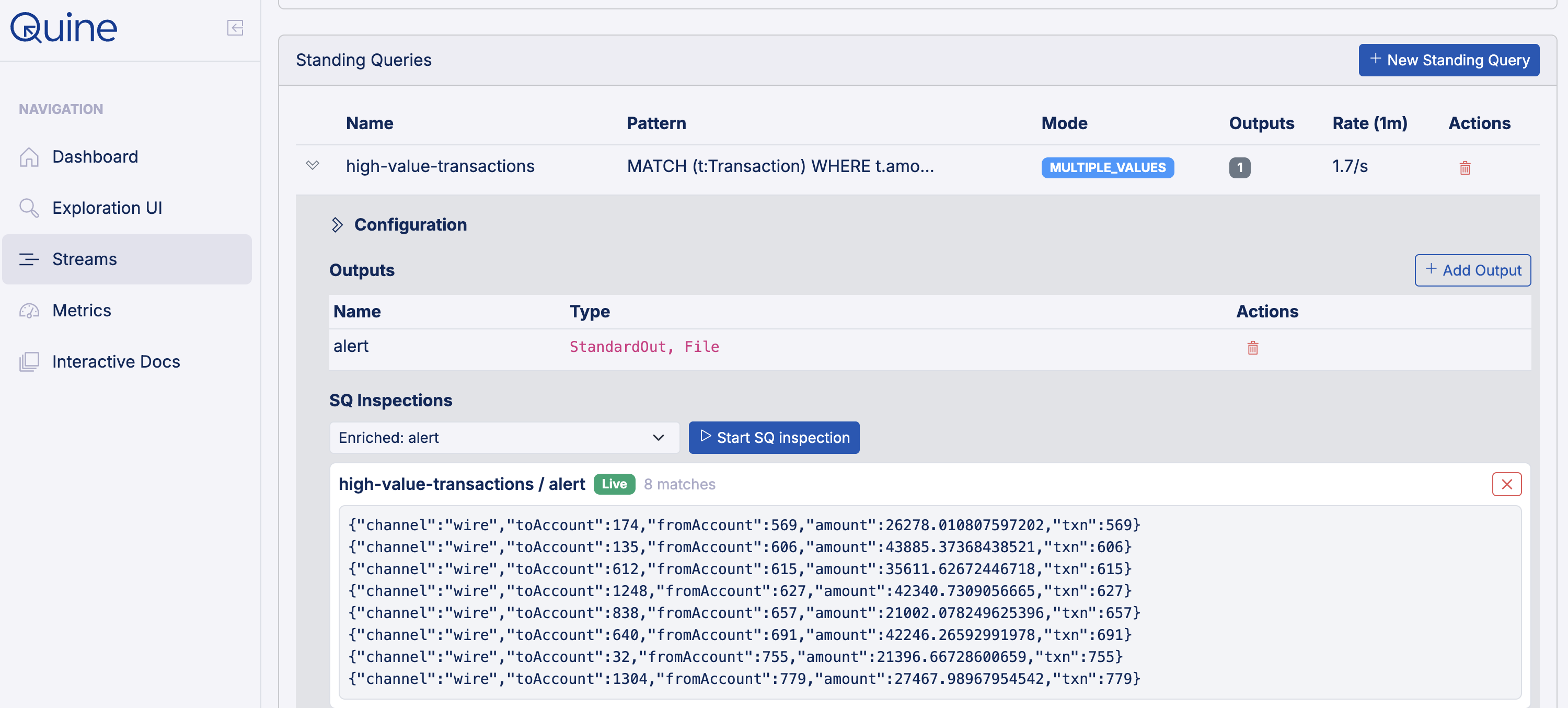This screenshot has height=708, width=1568.
Task: Open Exploration UI in the navigation
Action: tap(127, 208)
